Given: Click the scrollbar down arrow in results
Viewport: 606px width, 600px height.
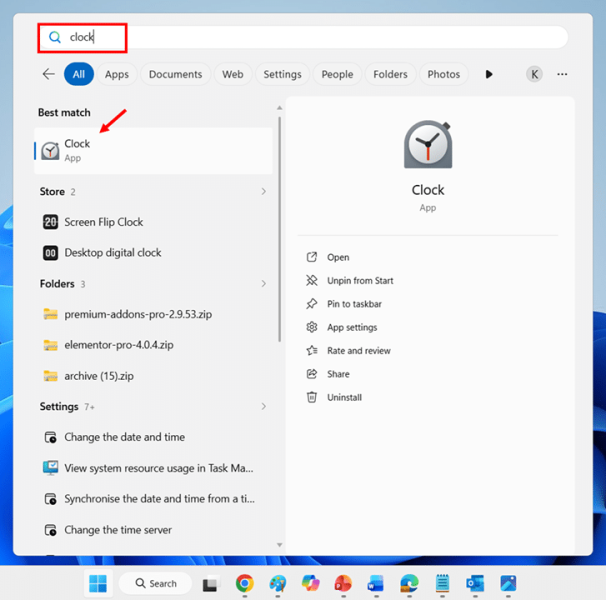Looking at the screenshot, I should (x=279, y=545).
